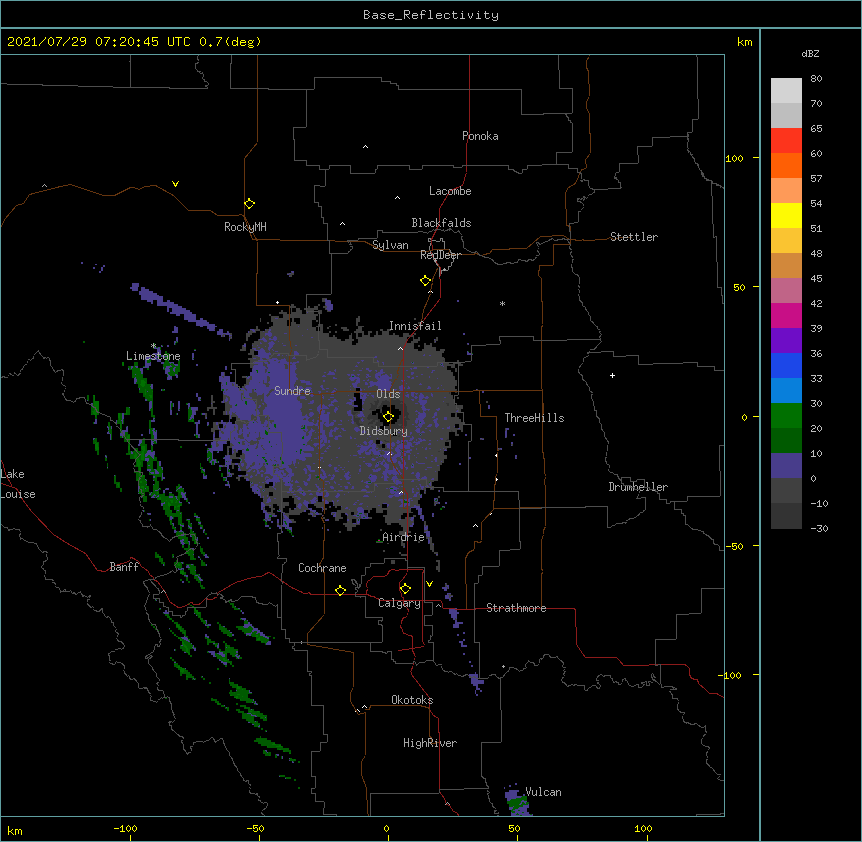The image size is (862, 842).
Task: Click the ThreeHills label
Action: pos(534,418)
